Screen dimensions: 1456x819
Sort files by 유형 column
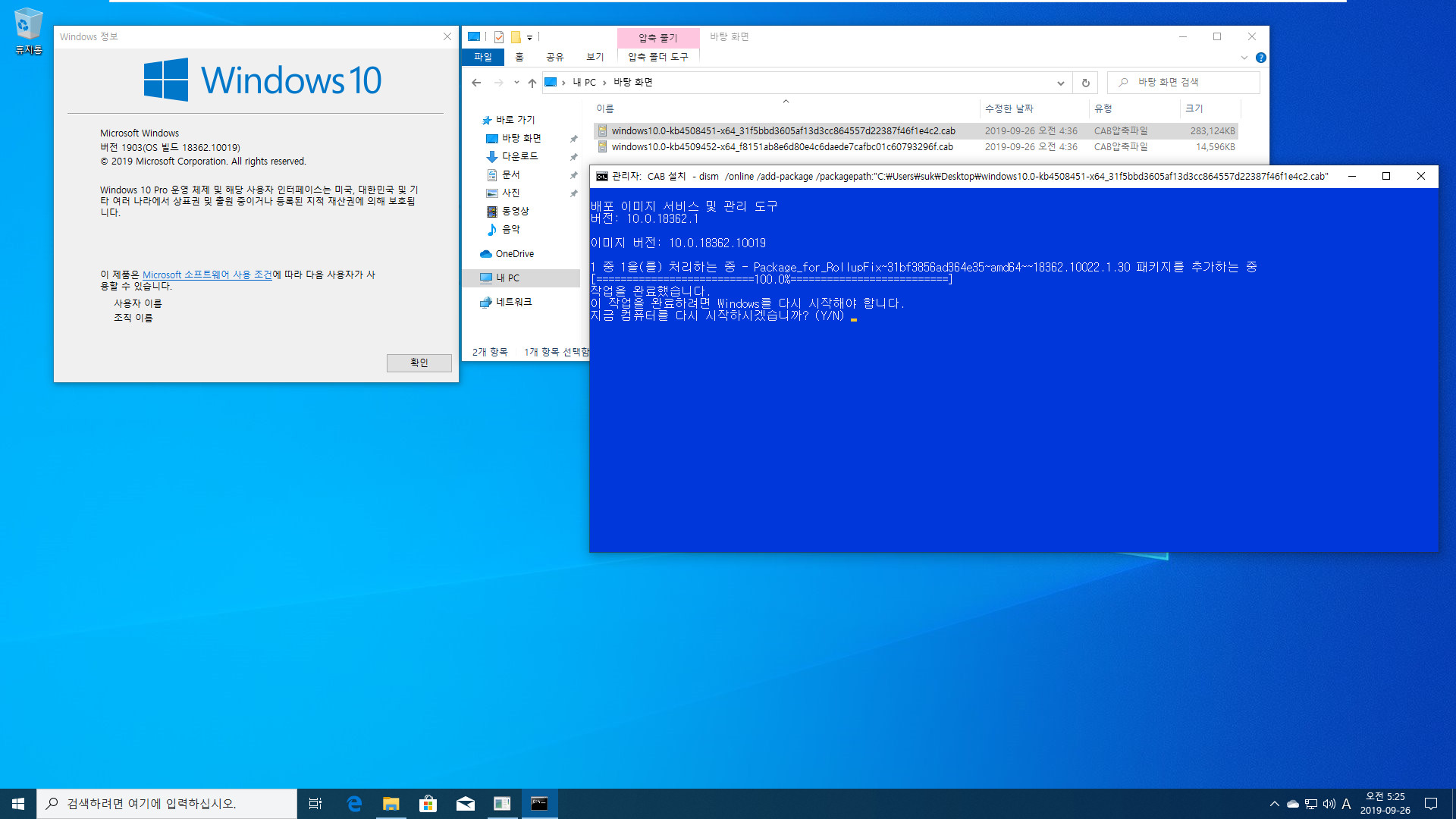click(1134, 108)
